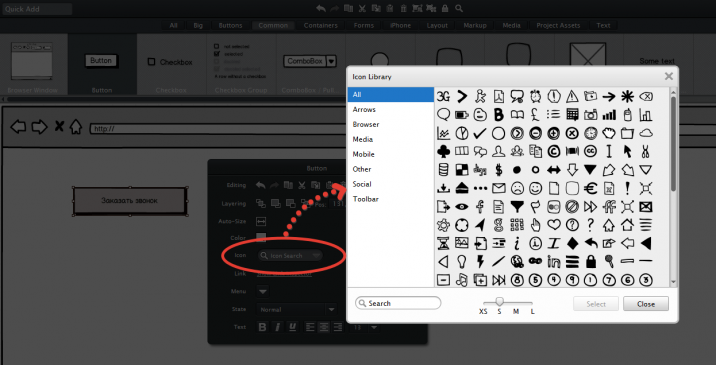The width and height of the screenshot is (716, 365).
Task: Pick the euro sign icon
Action: coord(590,188)
